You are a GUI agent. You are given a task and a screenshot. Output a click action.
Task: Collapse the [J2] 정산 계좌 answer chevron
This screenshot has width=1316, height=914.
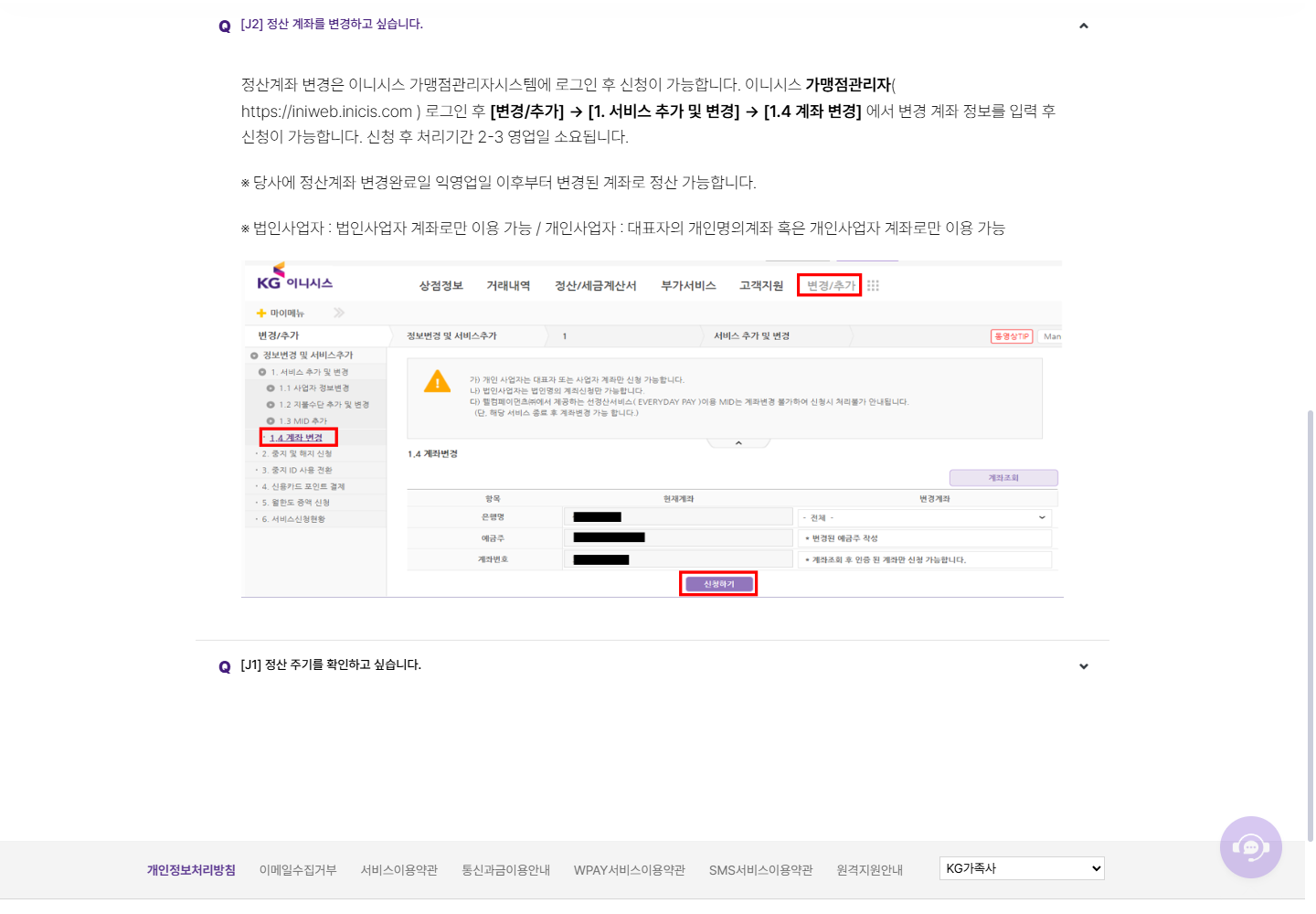click(x=1084, y=26)
